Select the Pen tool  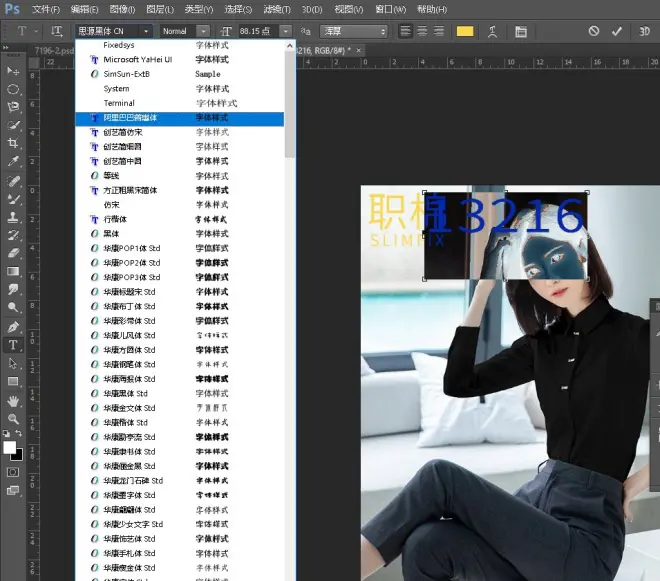(13, 327)
